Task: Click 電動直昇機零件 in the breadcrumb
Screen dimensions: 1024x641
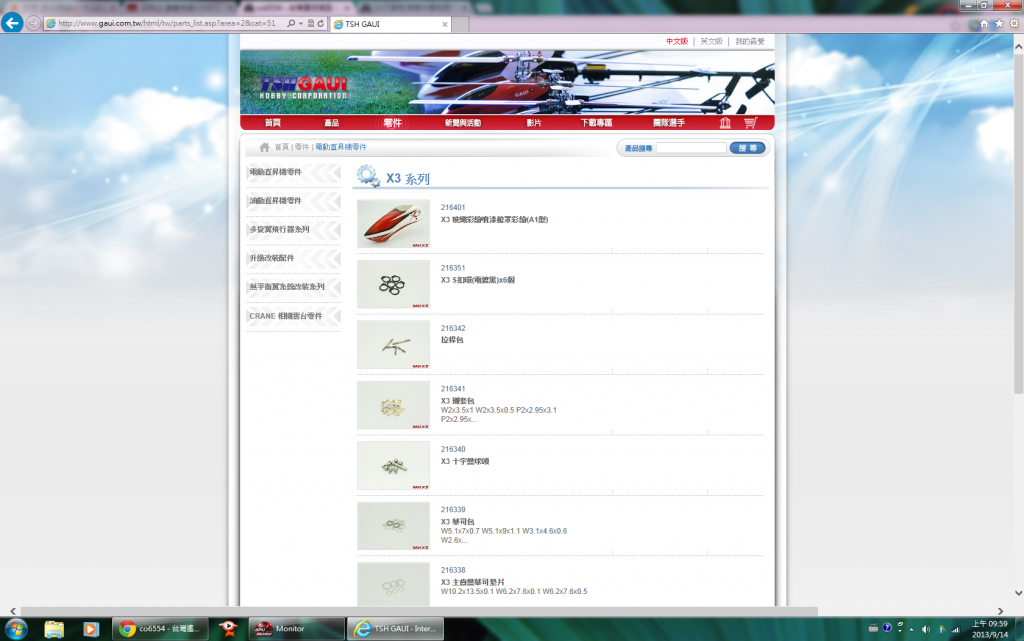Action: pyautogui.click(x=341, y=147)
